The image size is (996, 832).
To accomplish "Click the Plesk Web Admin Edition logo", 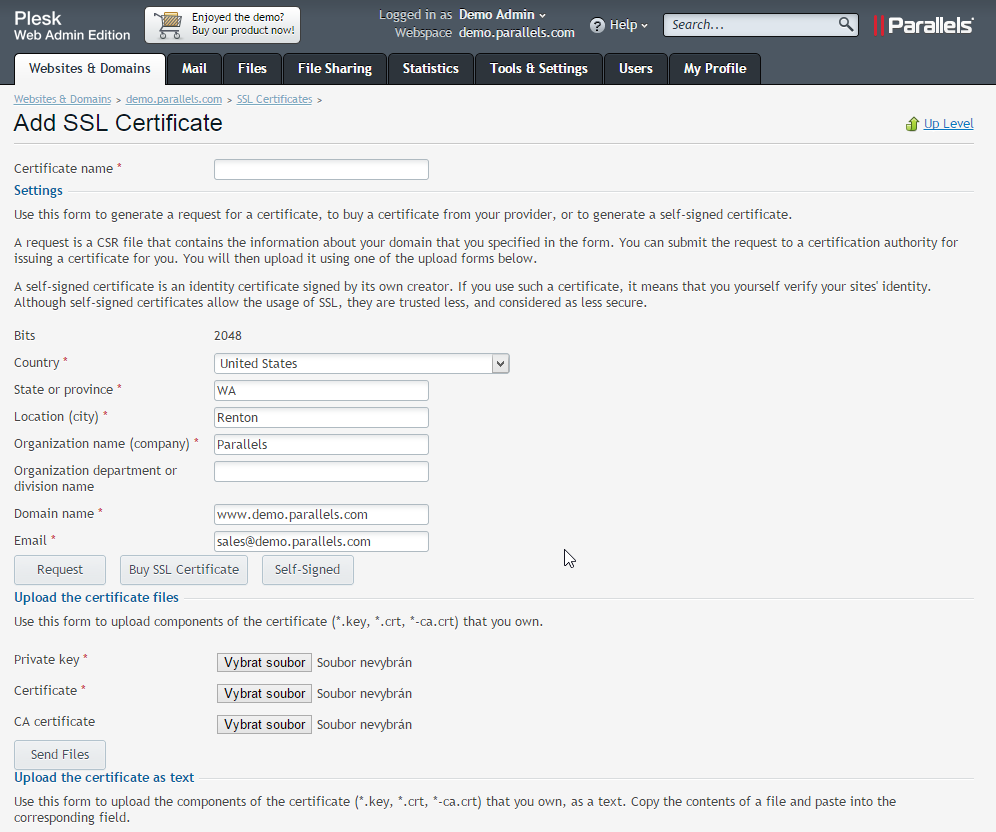I will coord(72,25).
